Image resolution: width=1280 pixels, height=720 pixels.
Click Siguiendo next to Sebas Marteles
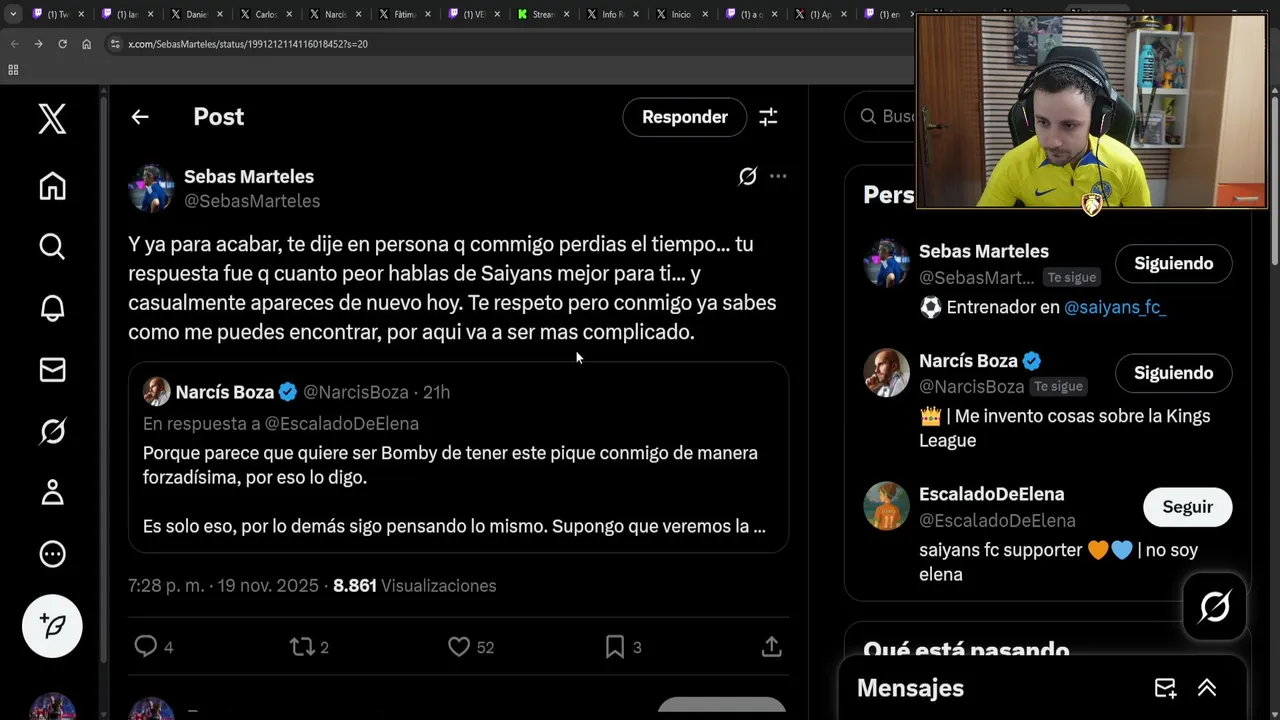coord(1173,263)
